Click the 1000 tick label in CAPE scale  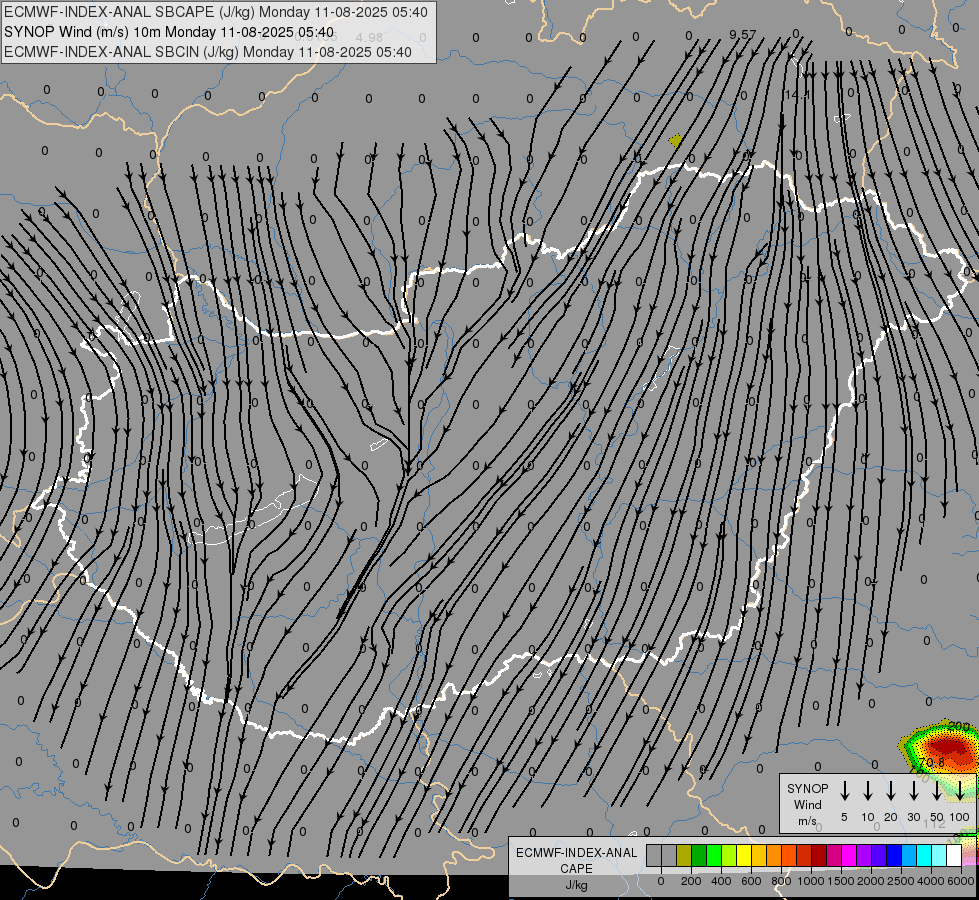(810, 881)
